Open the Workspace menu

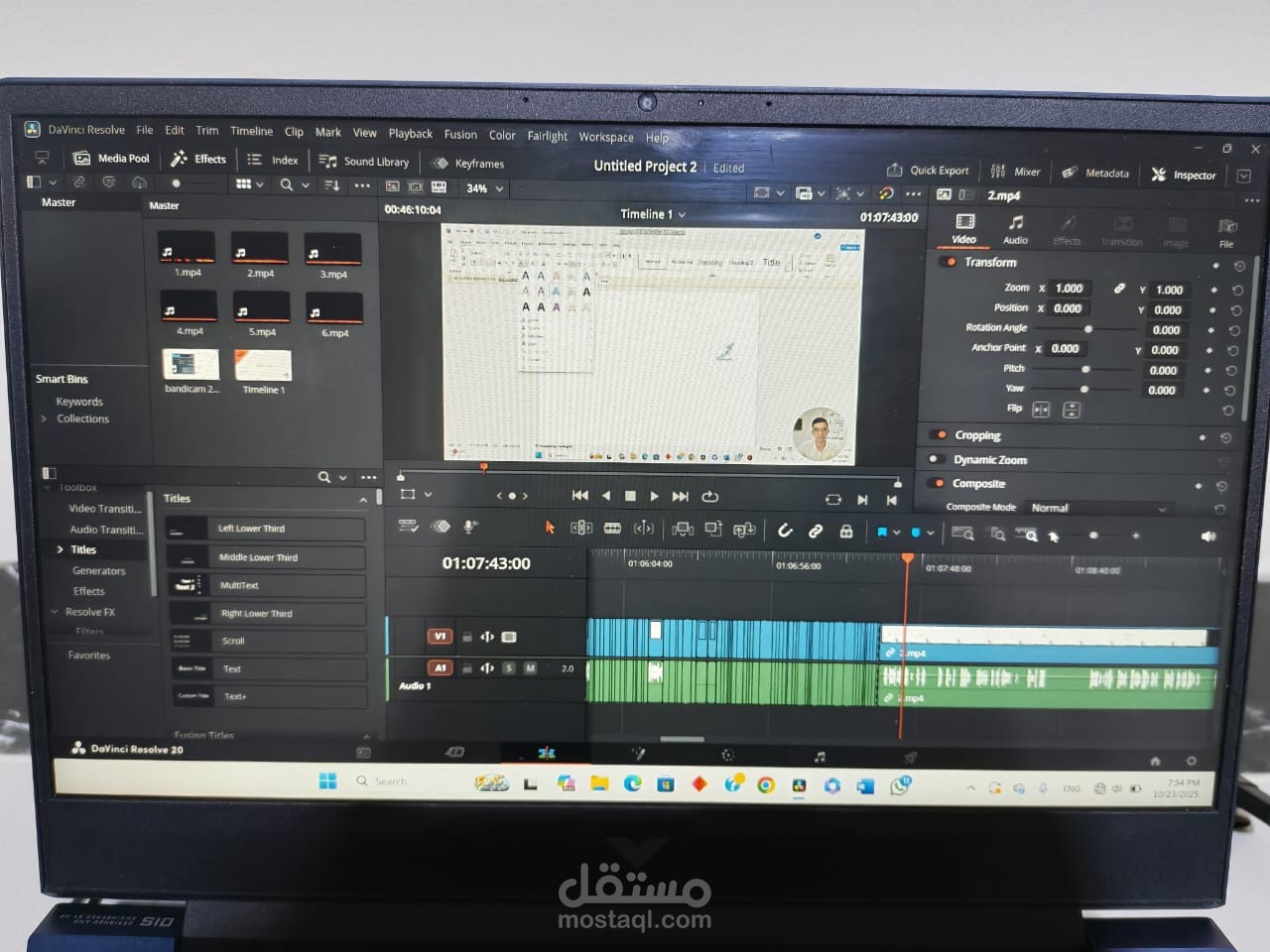click(x=606, y=138)
